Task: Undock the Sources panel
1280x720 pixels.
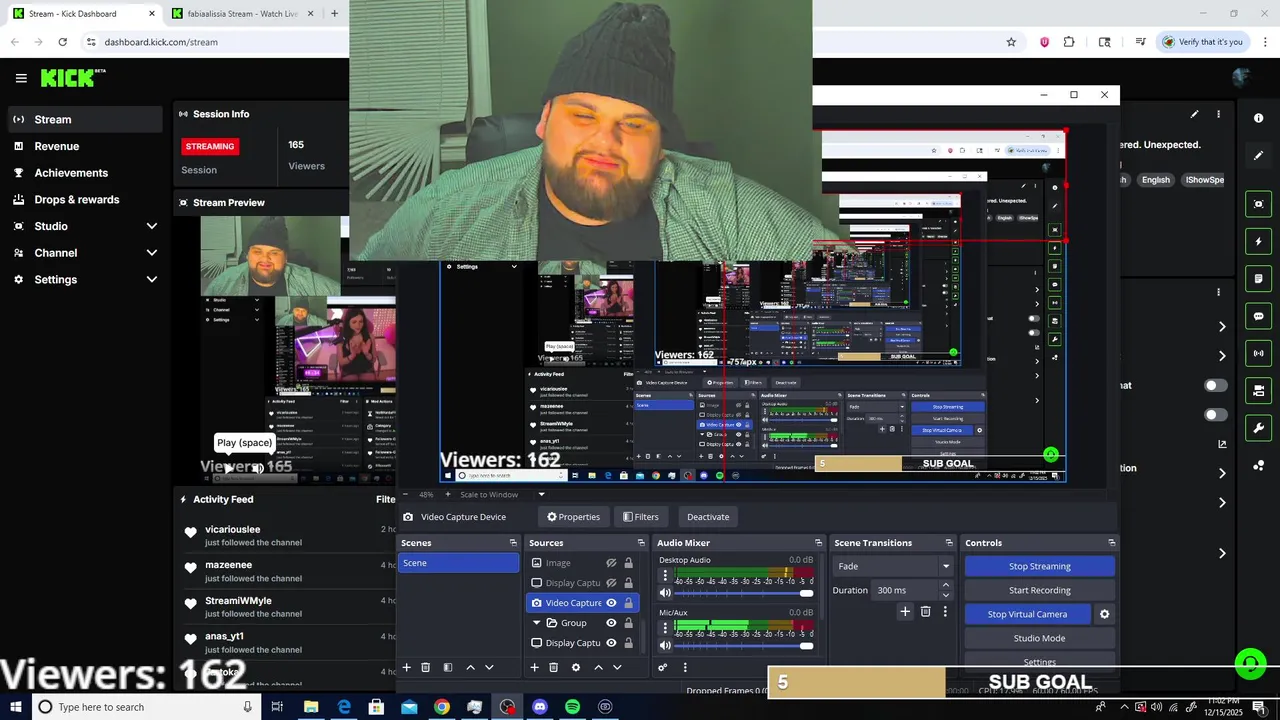Action: coord(641,543)
